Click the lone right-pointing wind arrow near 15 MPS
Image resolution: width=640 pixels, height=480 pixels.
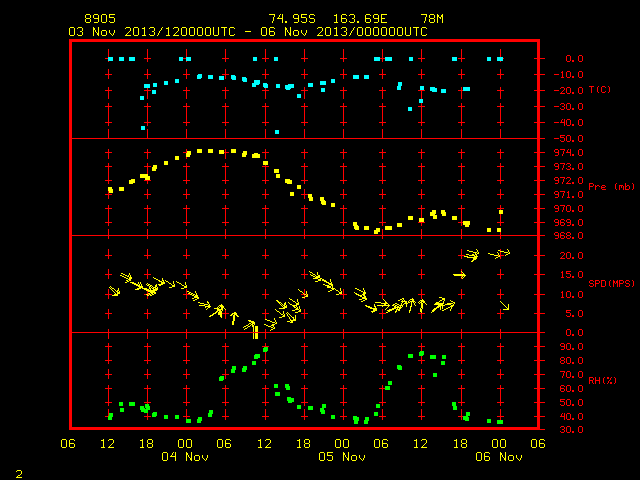click(x=460, y=275)
